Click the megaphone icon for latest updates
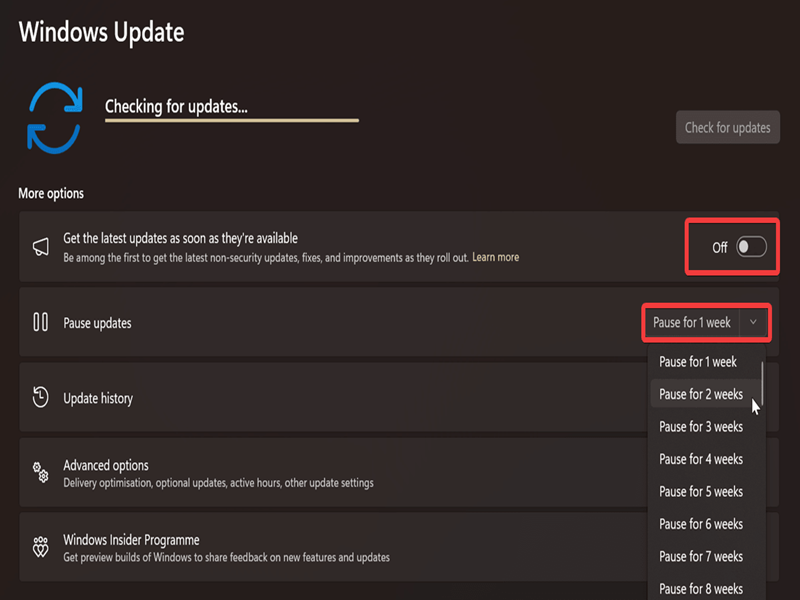The image size is (800, 600). click(x=41, y=247)
